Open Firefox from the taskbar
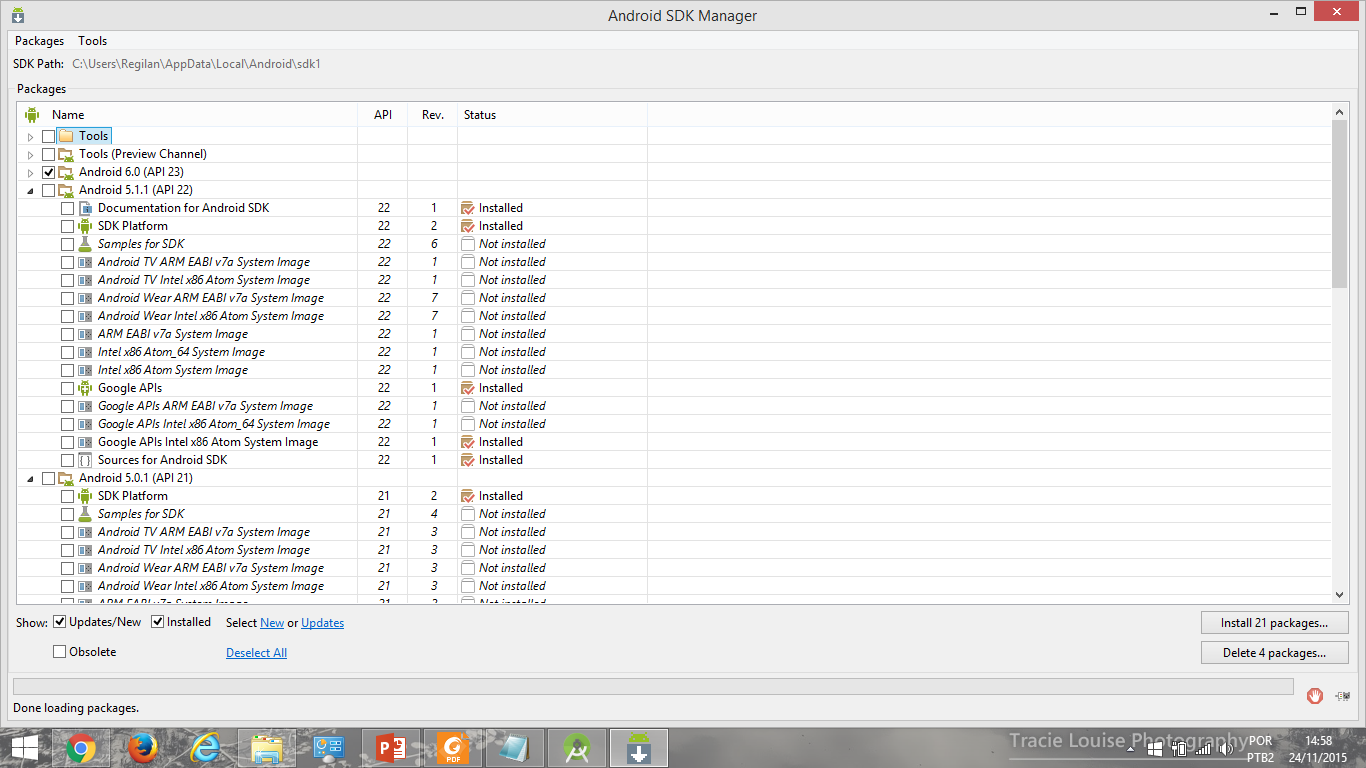This screenshot has width=1366, height=768. pyautogui.click(x=143, y=748)
